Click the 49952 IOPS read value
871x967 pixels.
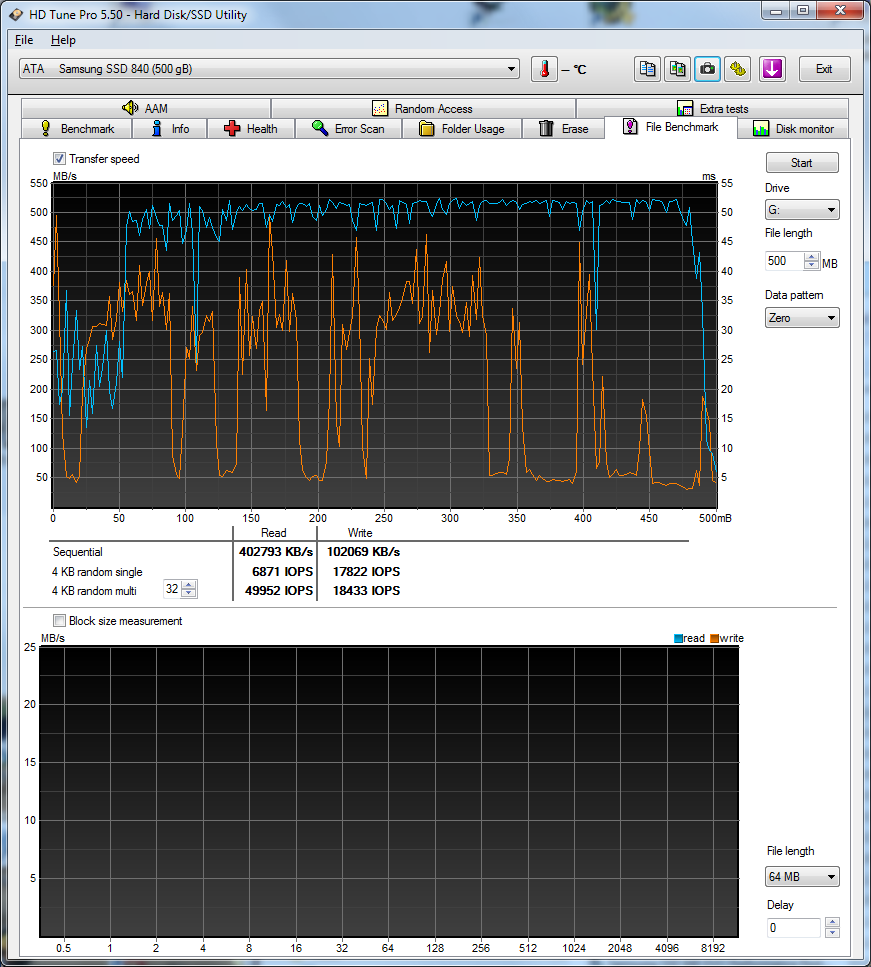coord(279,591)
